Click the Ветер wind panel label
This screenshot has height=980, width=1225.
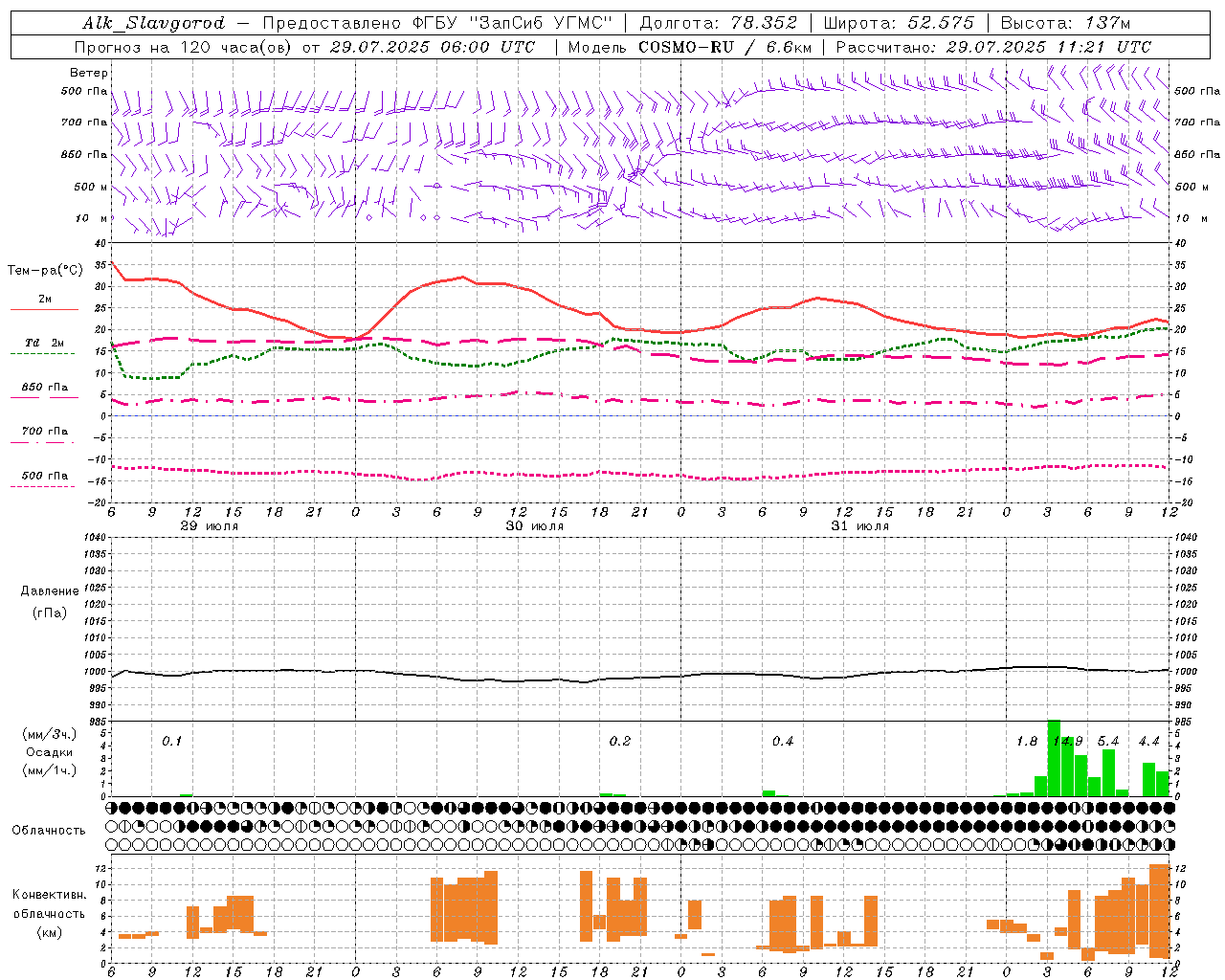(x=89, y=73)
